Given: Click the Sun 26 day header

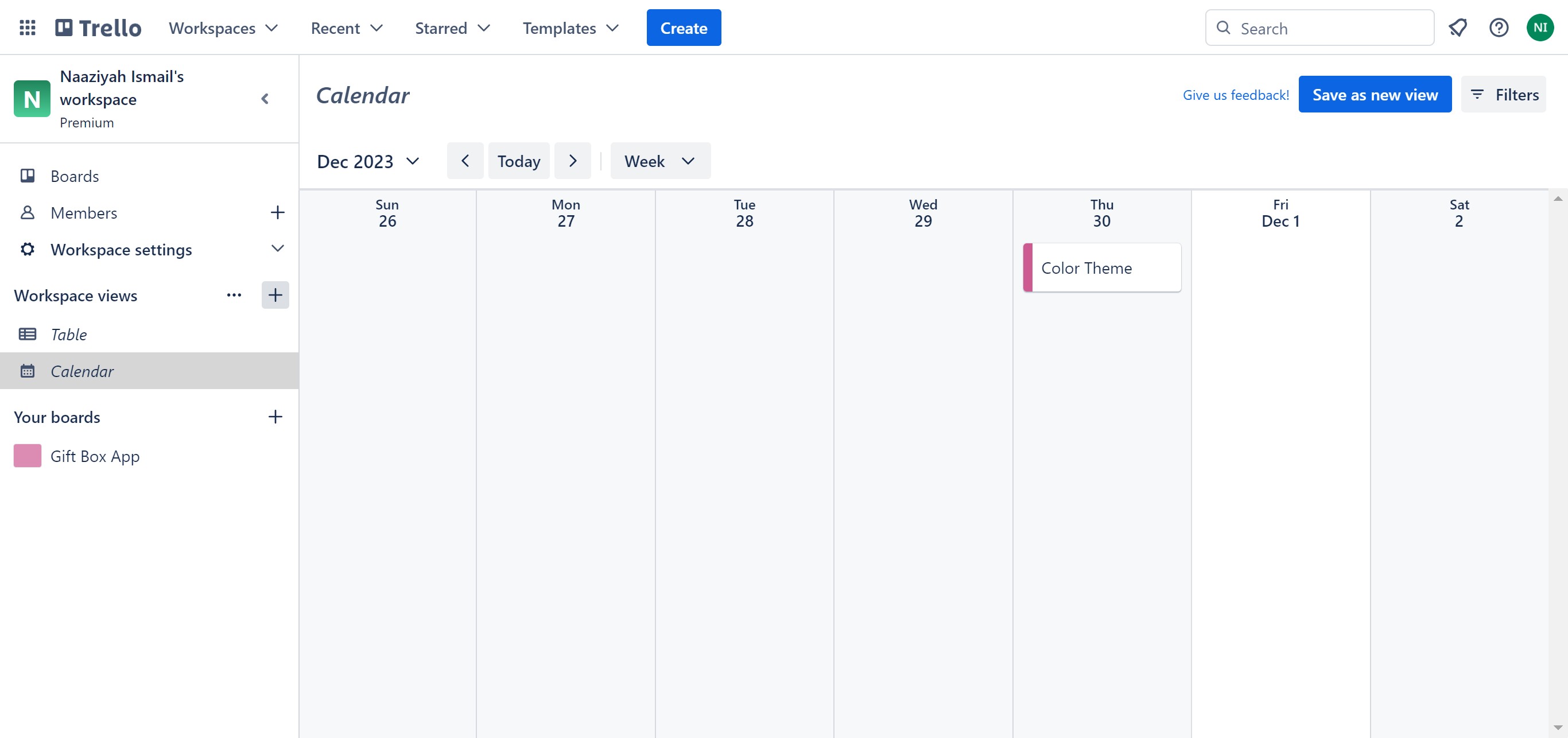Looking at the screenshot, I should click(387, 213).
